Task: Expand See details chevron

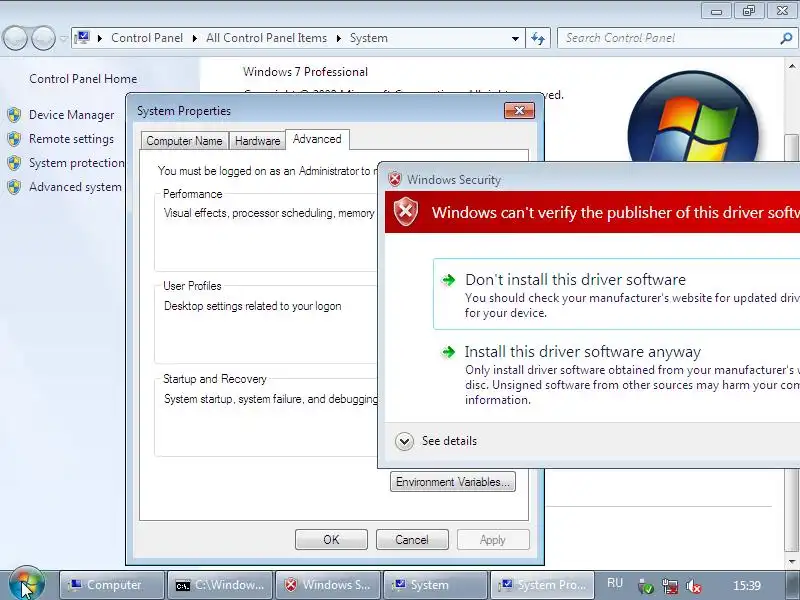Action: pyautogui.click(x=404, y=441)
